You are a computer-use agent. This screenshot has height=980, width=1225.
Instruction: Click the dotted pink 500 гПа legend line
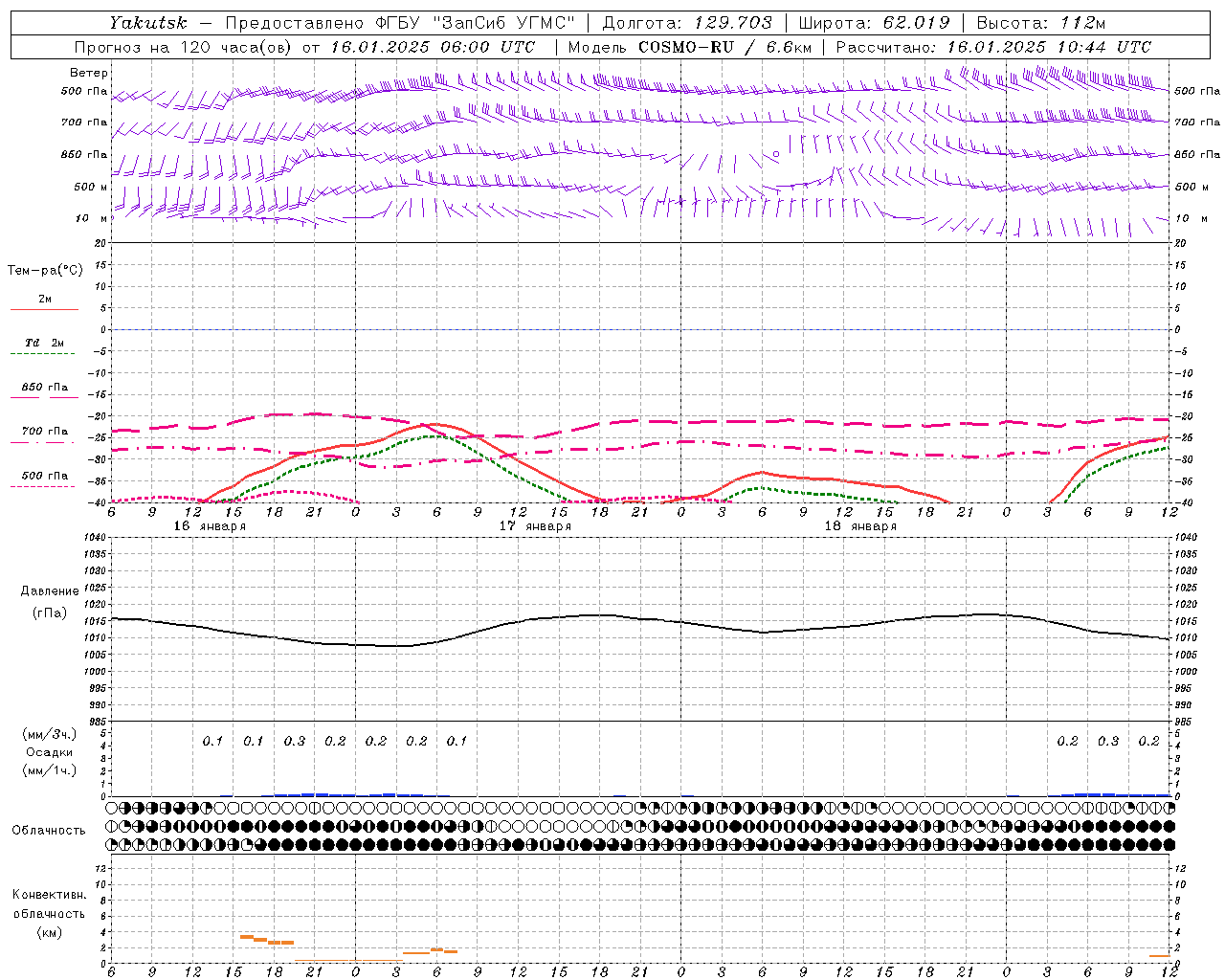44,486
